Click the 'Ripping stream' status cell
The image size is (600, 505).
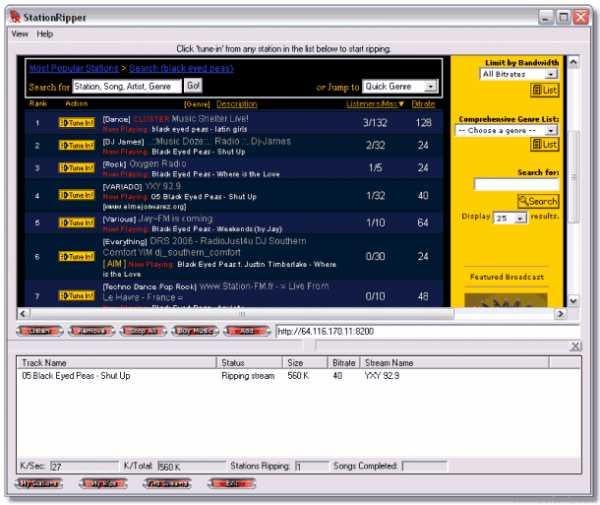click(x=248, y=376)
